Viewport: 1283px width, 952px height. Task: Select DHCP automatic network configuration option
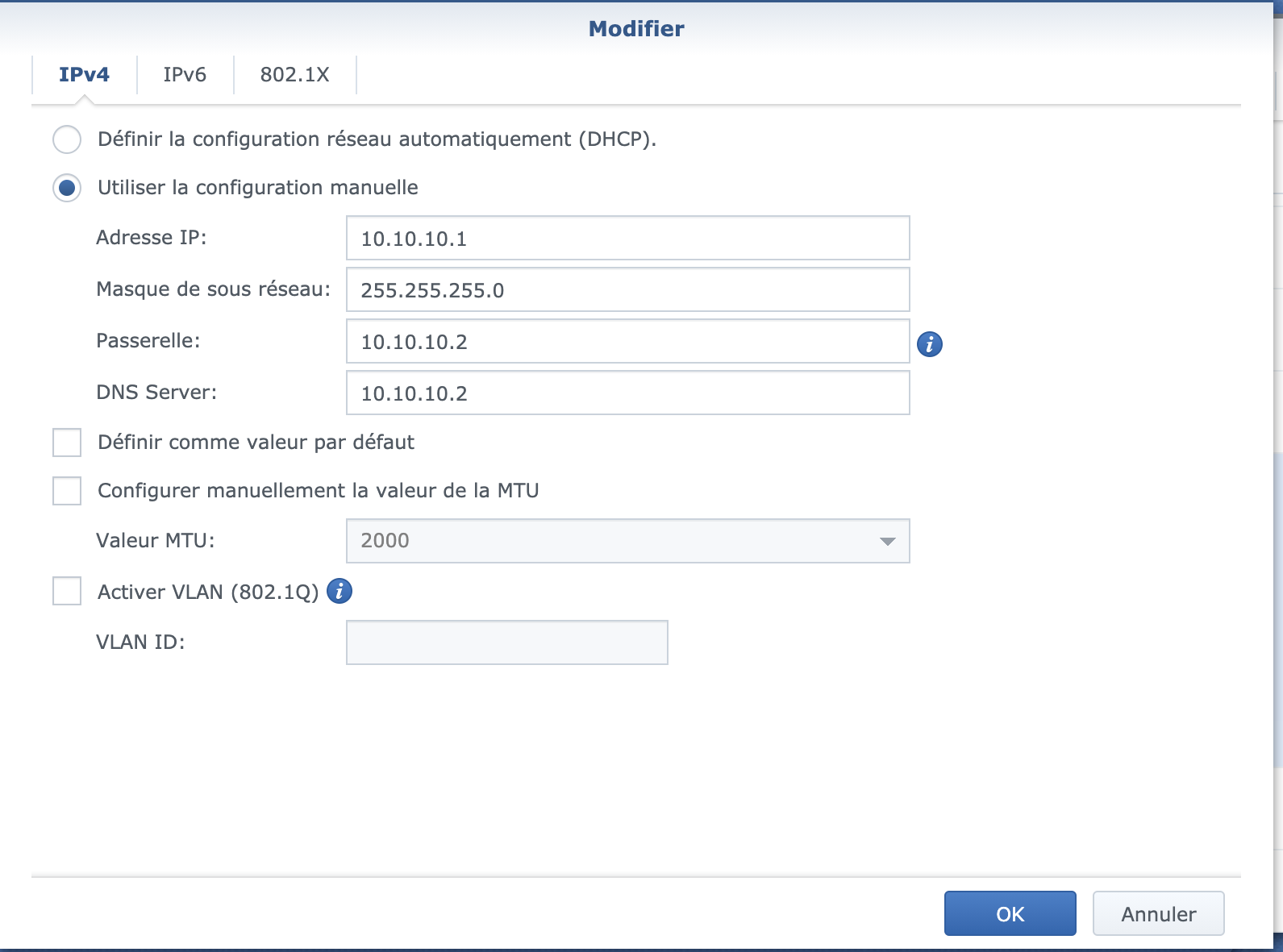point(67,139)
